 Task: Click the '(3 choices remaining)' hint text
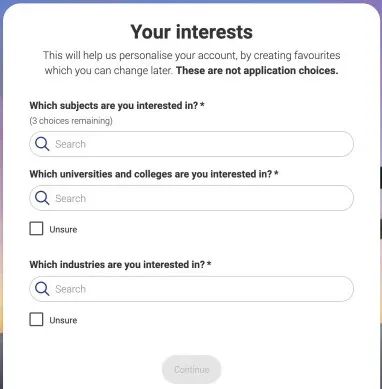71,121
